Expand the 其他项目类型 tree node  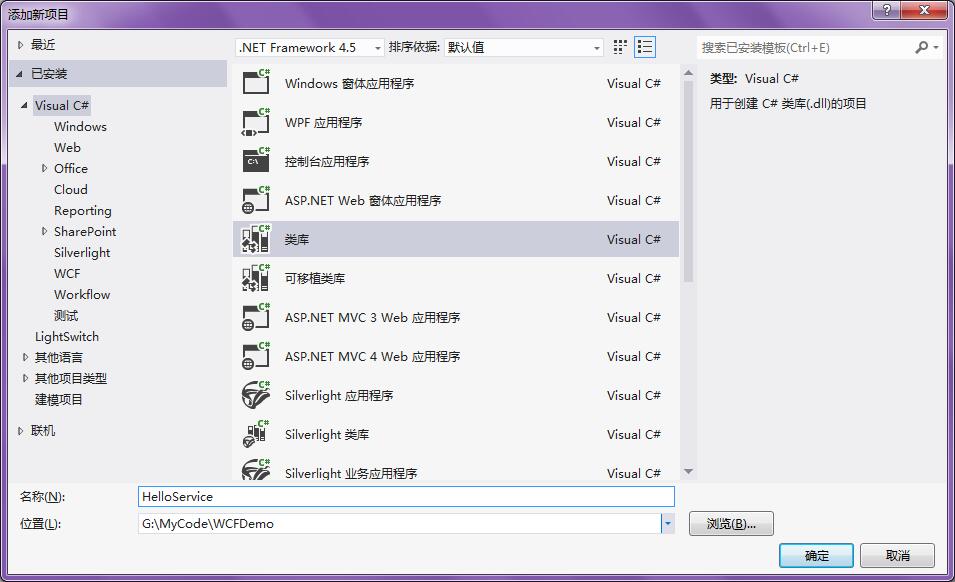pyautogui.click(x=25, y=378)
